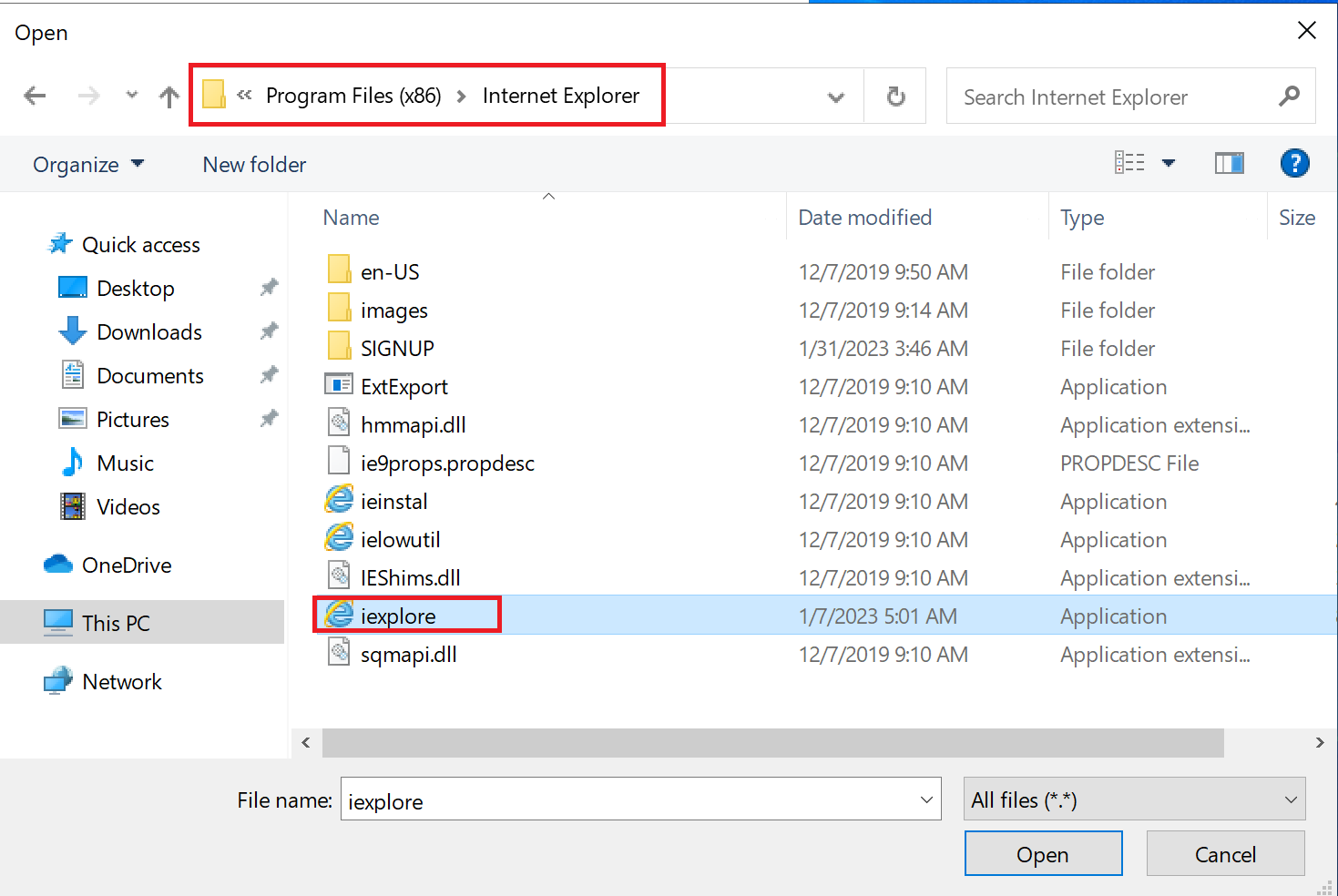Open File name combo box dropdown arrow
Viewport: 1338px width, 896px height.
point(926,799)
